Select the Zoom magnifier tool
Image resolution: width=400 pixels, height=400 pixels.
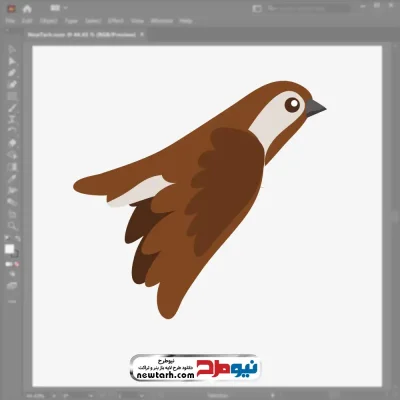click(12, 226)
